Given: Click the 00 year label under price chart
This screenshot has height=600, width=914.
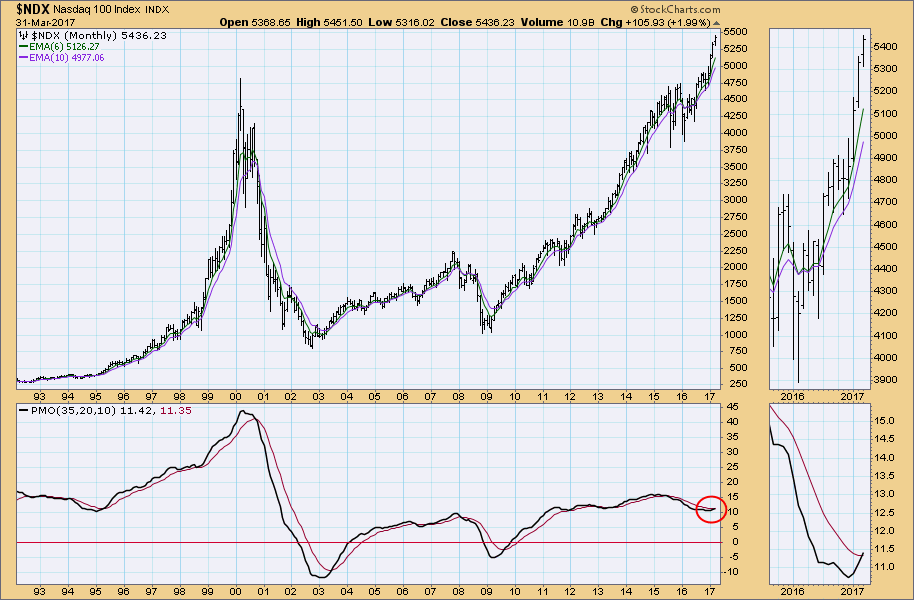Looking at the screenshot, I should (x=235, y=397).
